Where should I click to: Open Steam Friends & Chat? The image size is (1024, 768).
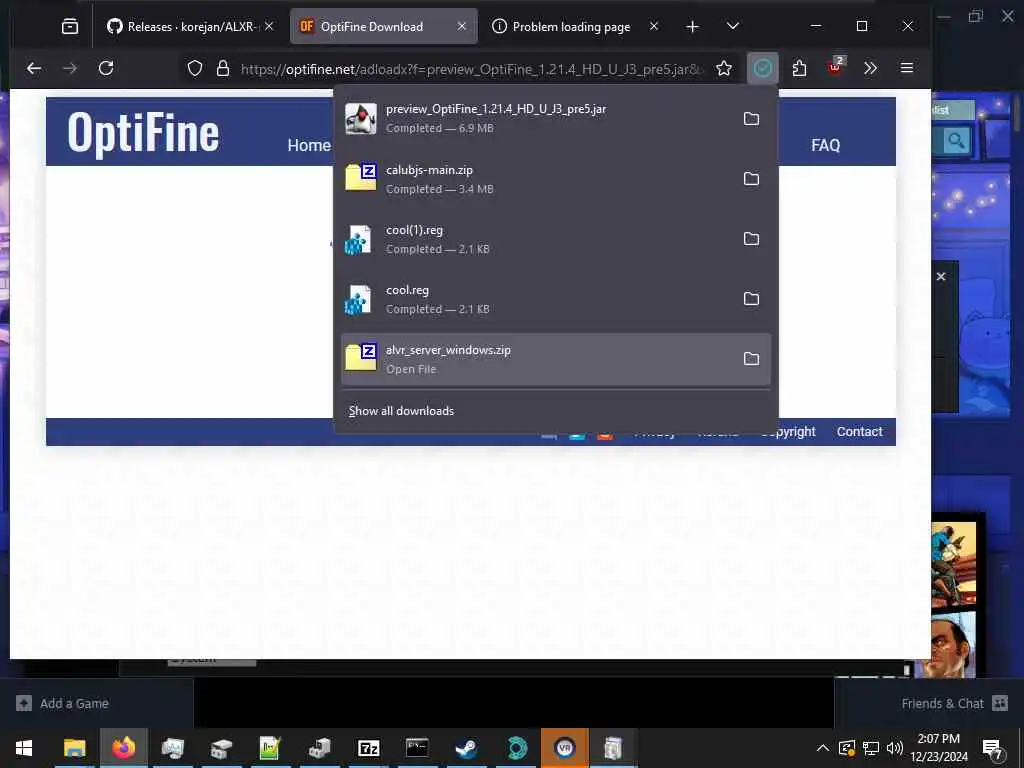tap(955, 703)
